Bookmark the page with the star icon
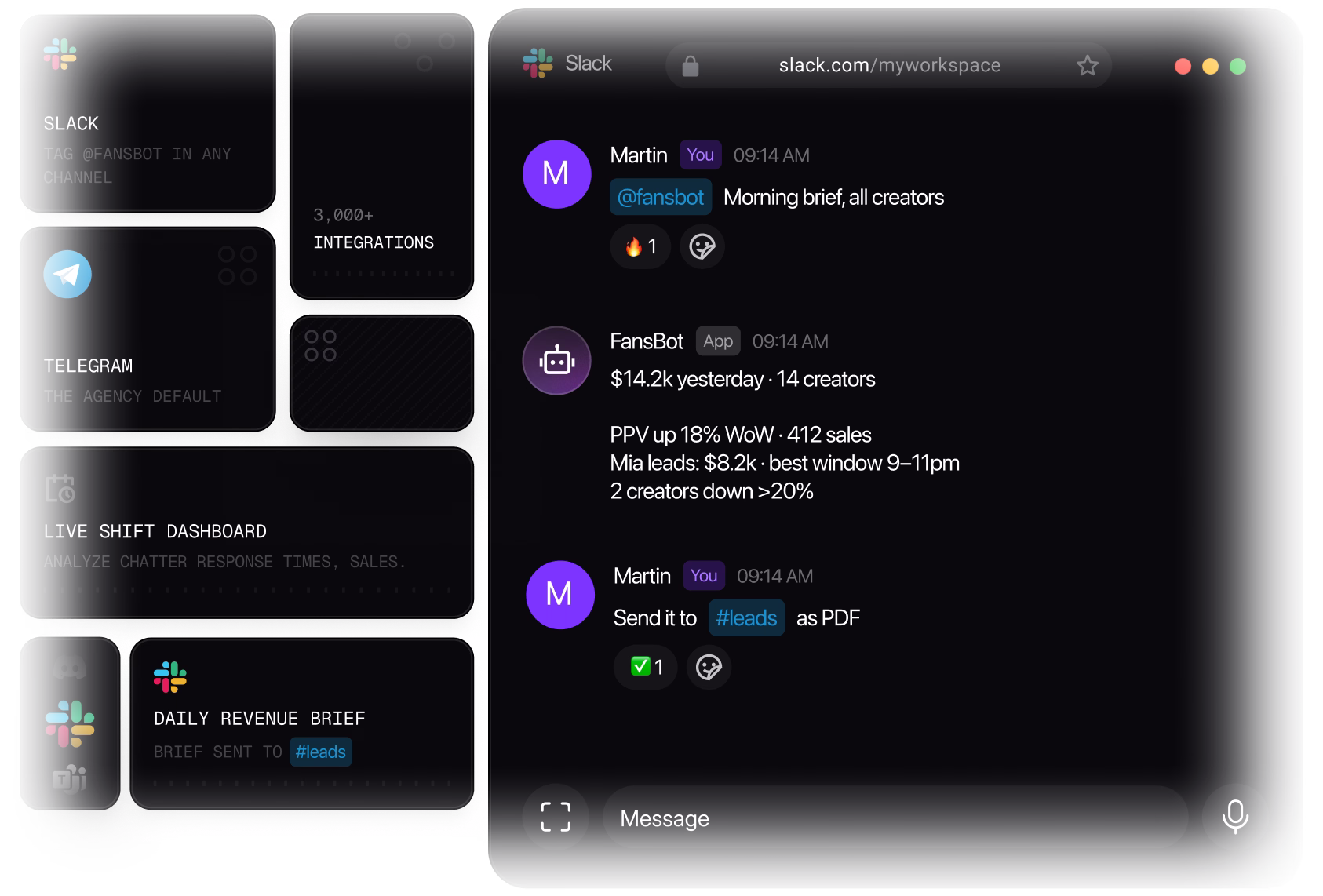Image resolution: width=1323 pixels, height=896 pixels. click(1087, 65)
